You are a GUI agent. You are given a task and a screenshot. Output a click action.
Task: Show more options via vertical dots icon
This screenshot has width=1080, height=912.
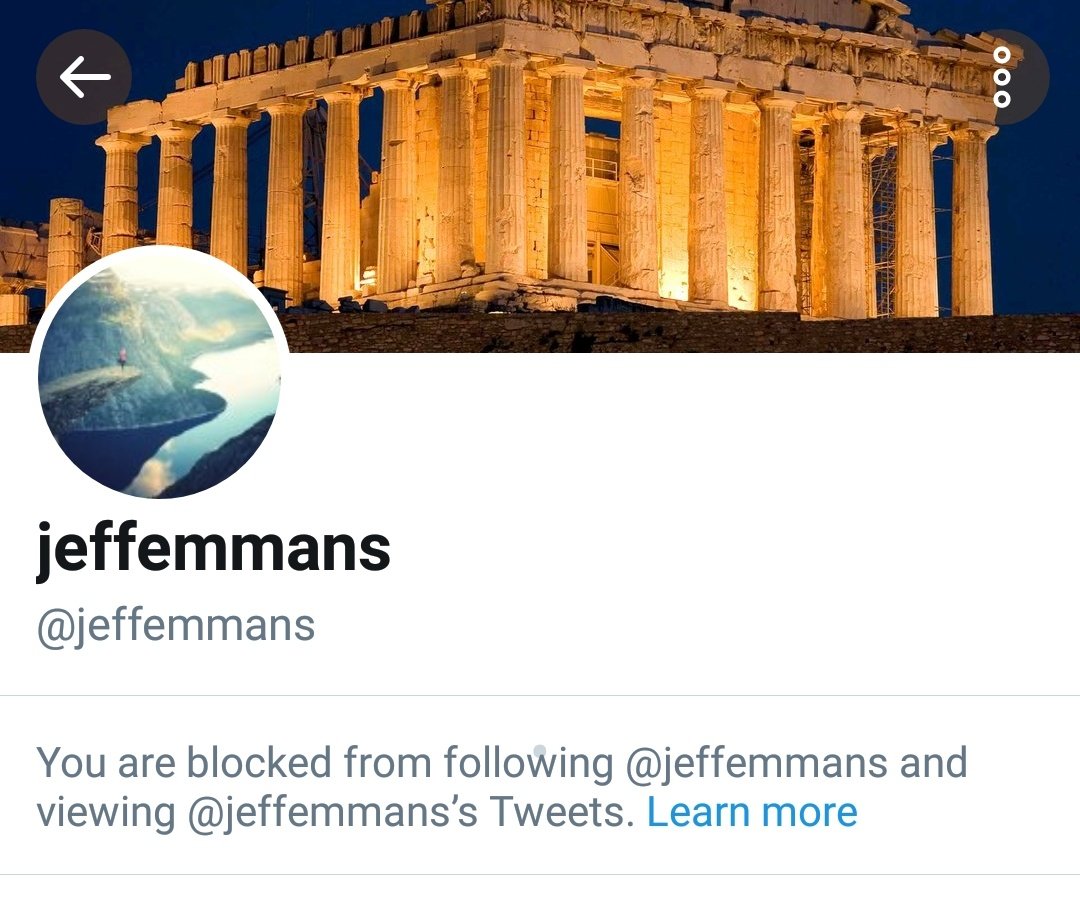(1002, 76)
